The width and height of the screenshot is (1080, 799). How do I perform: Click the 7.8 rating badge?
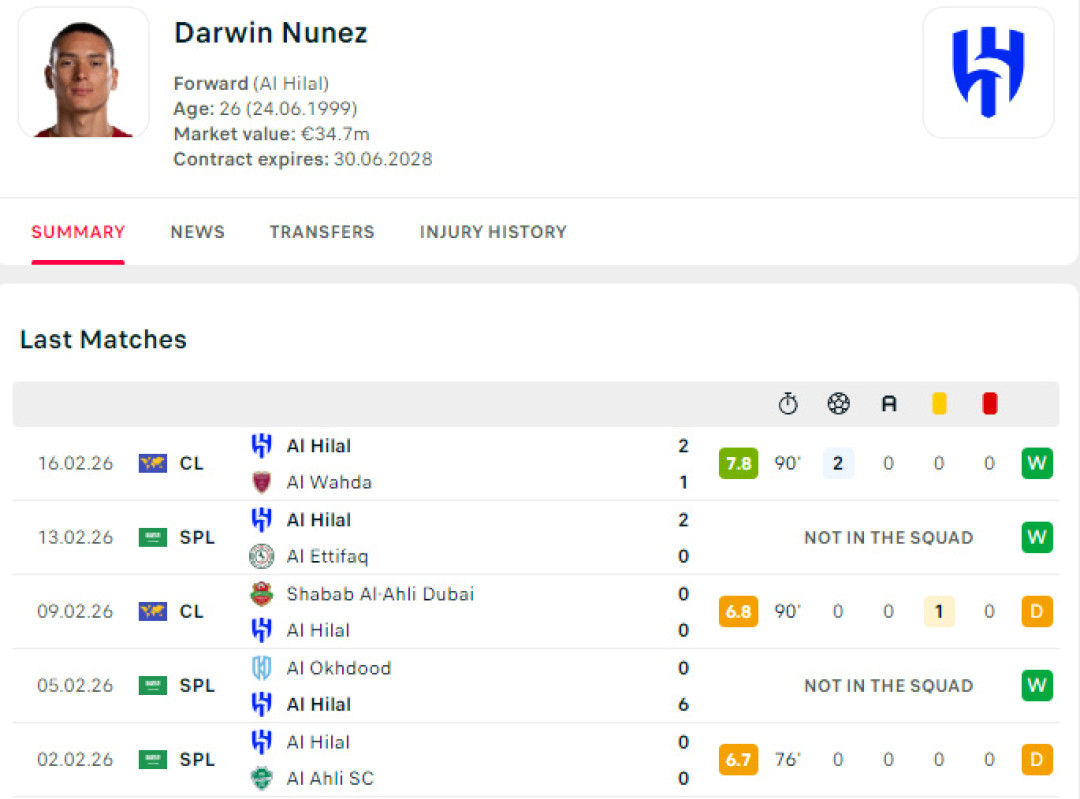tap(738, 464)
